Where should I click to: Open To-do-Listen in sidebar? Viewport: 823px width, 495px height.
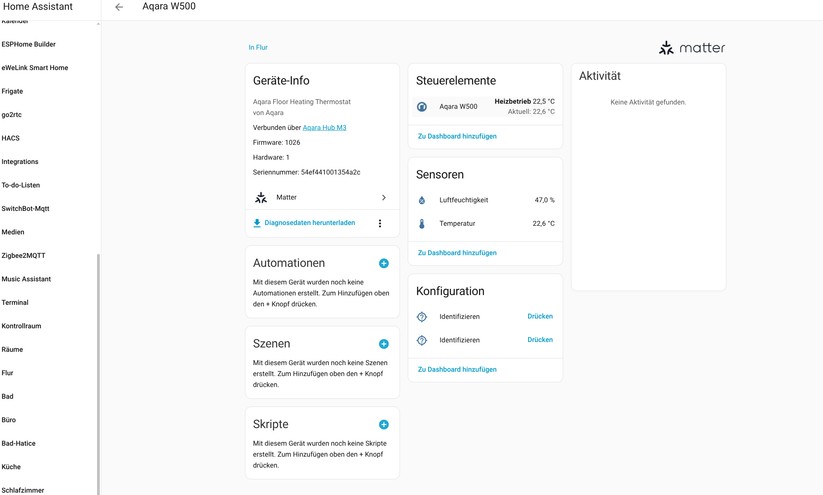click(20, 185)
